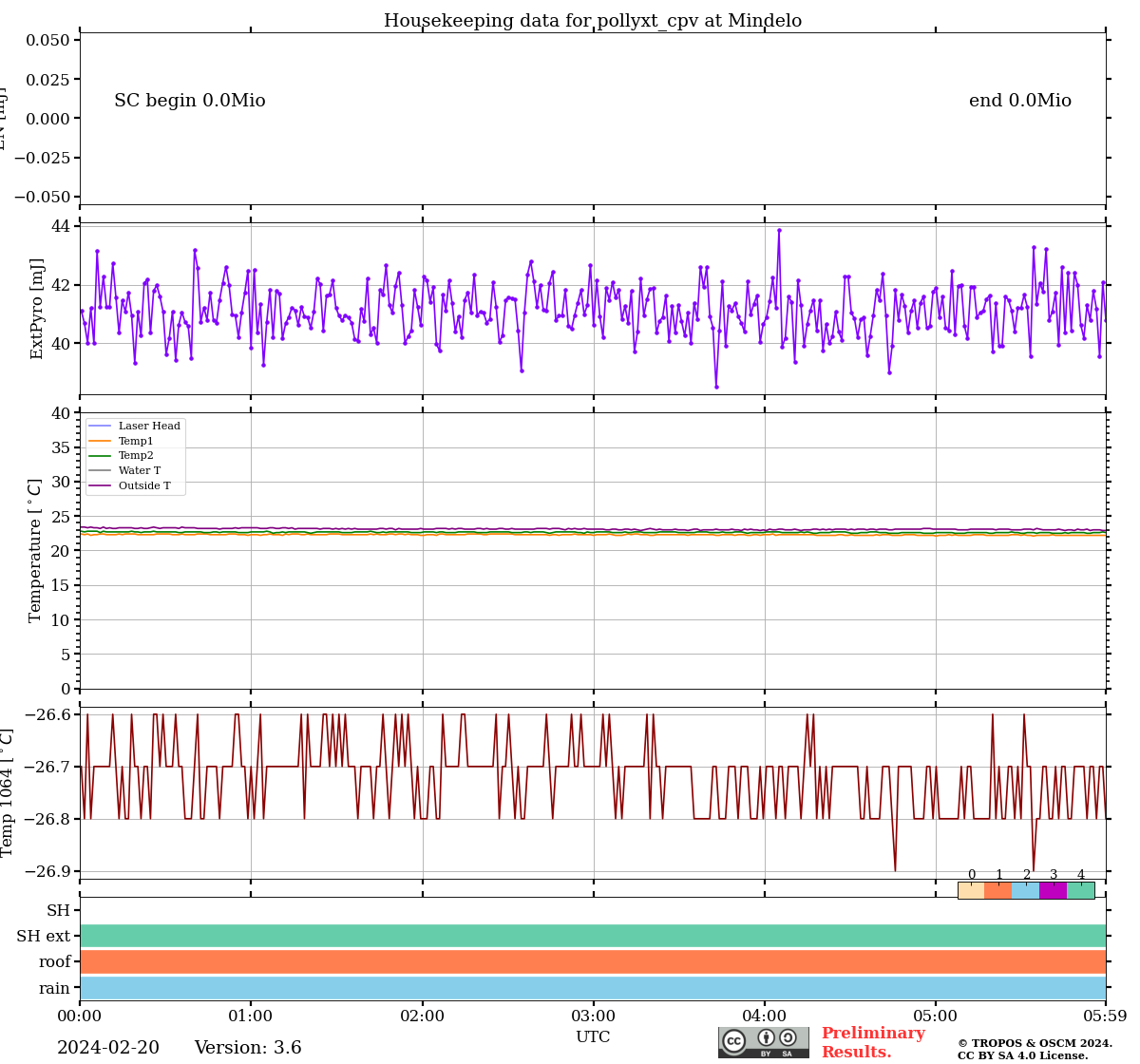
Task: Click the '44' tick on the ExtPyro axis
Action: [60, 226]
